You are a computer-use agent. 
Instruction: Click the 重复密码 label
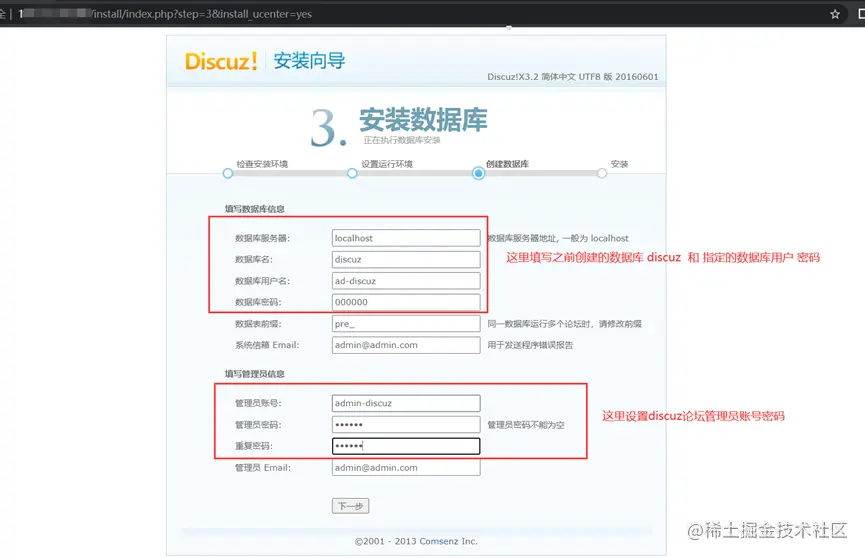254,446
